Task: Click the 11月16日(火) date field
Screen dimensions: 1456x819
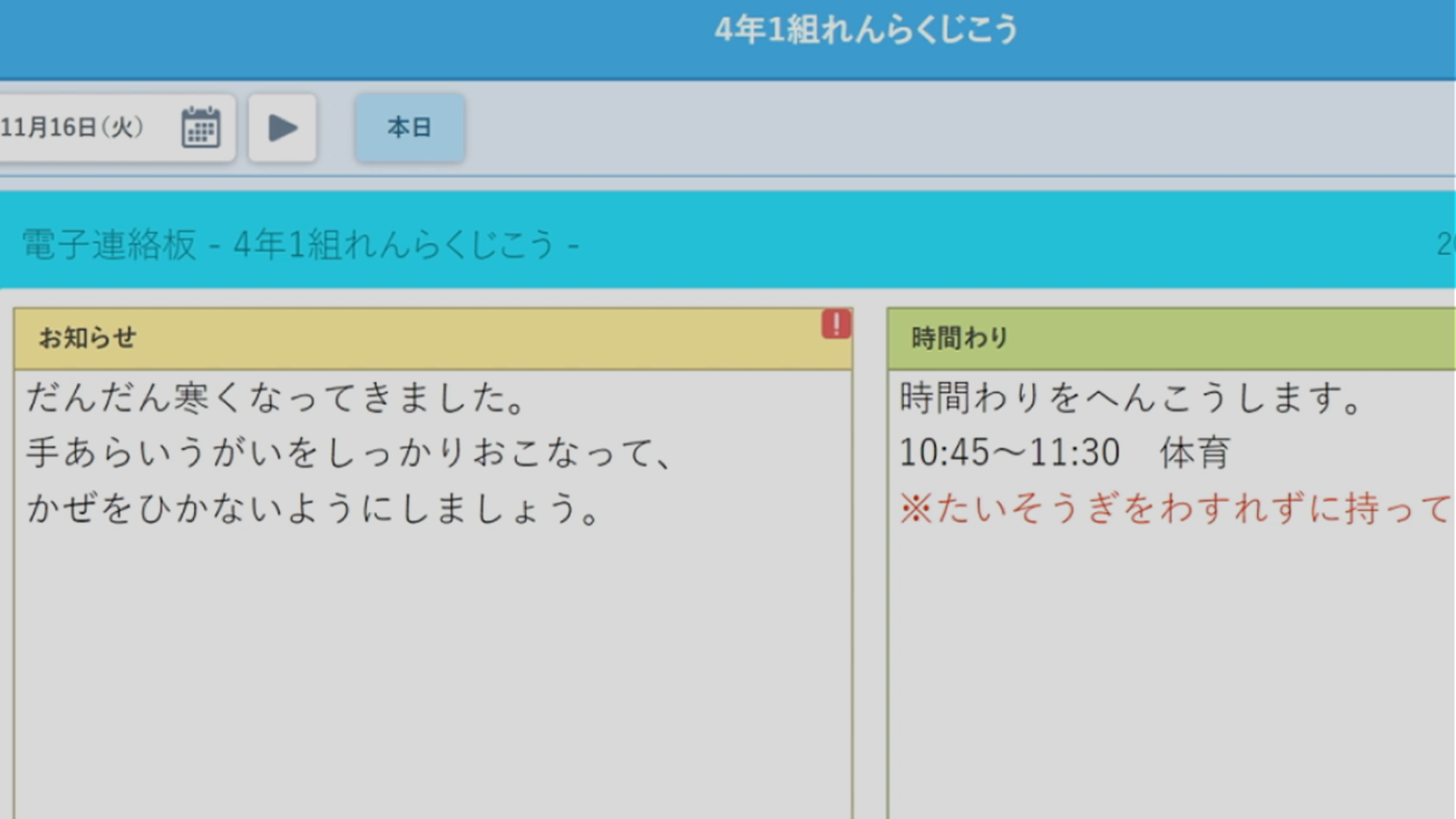Action: [72, 127]
